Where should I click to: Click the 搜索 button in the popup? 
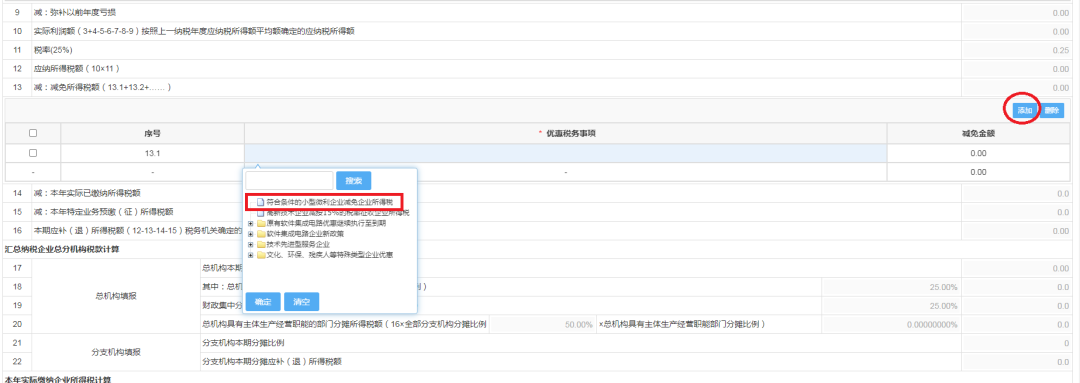click(x=353, y=181)
